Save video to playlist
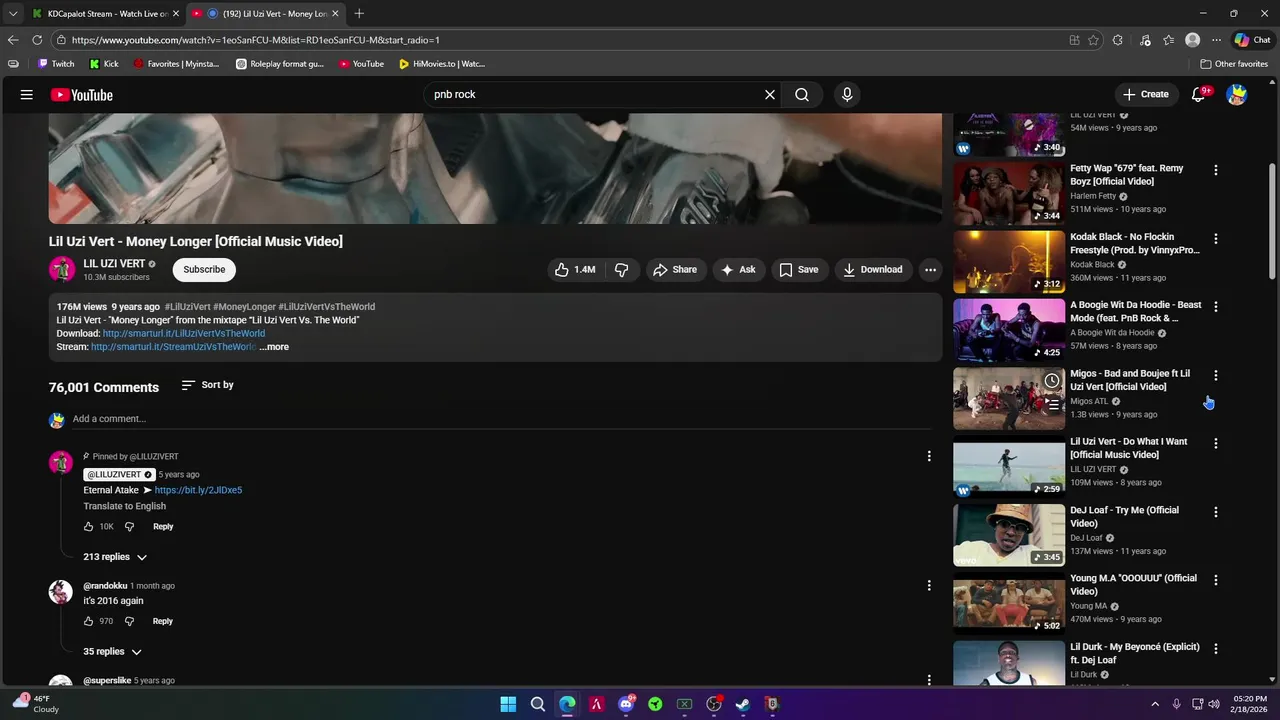 click(x=799, y=270)
